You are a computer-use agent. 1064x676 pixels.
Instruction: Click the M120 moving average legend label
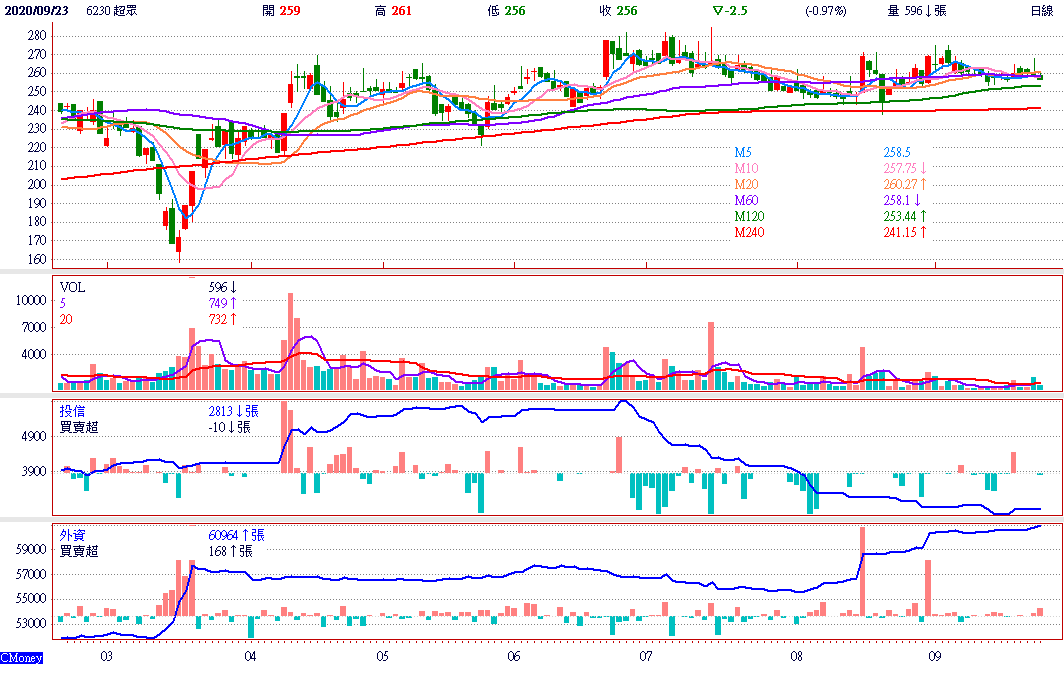pos(750,216)
